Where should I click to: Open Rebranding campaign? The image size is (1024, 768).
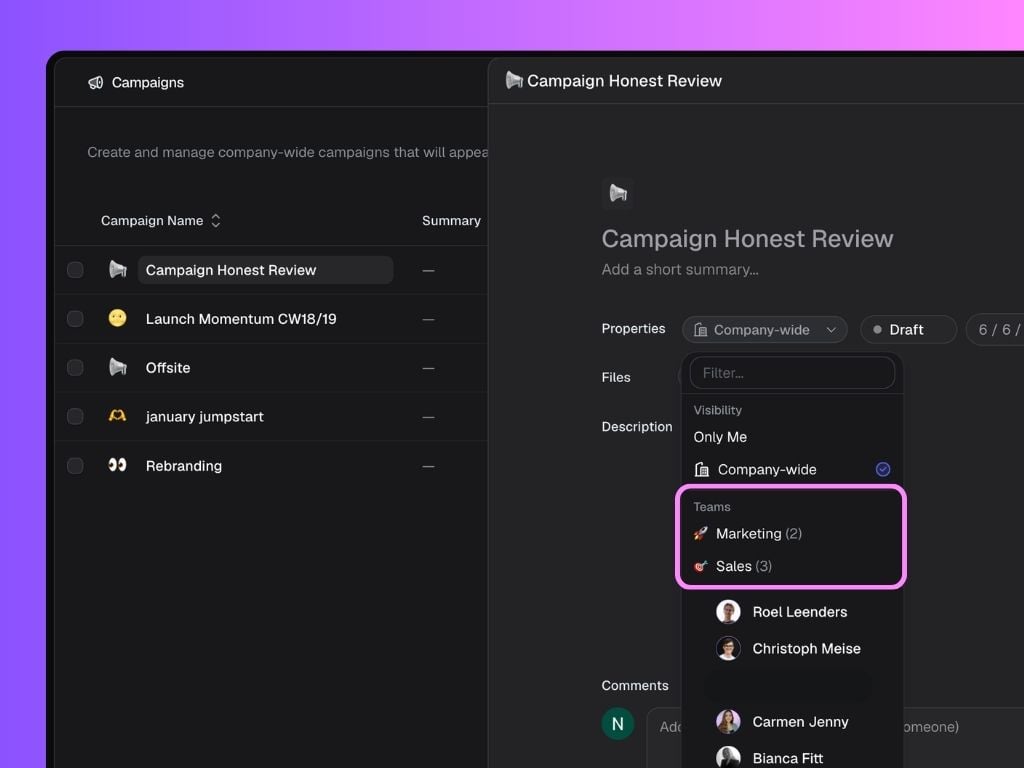click(184, 466)
